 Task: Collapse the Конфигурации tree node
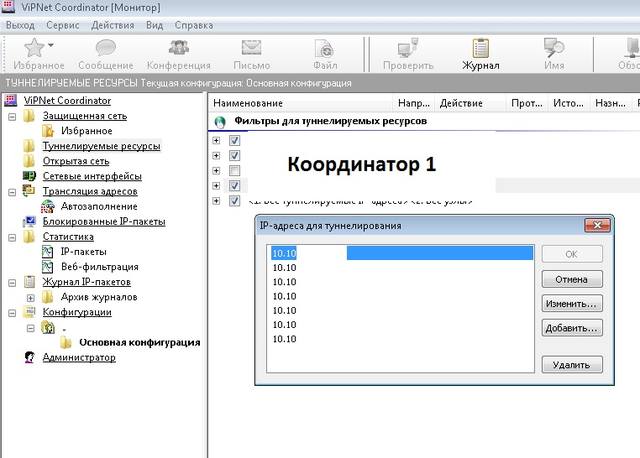[x=12, y=313]
